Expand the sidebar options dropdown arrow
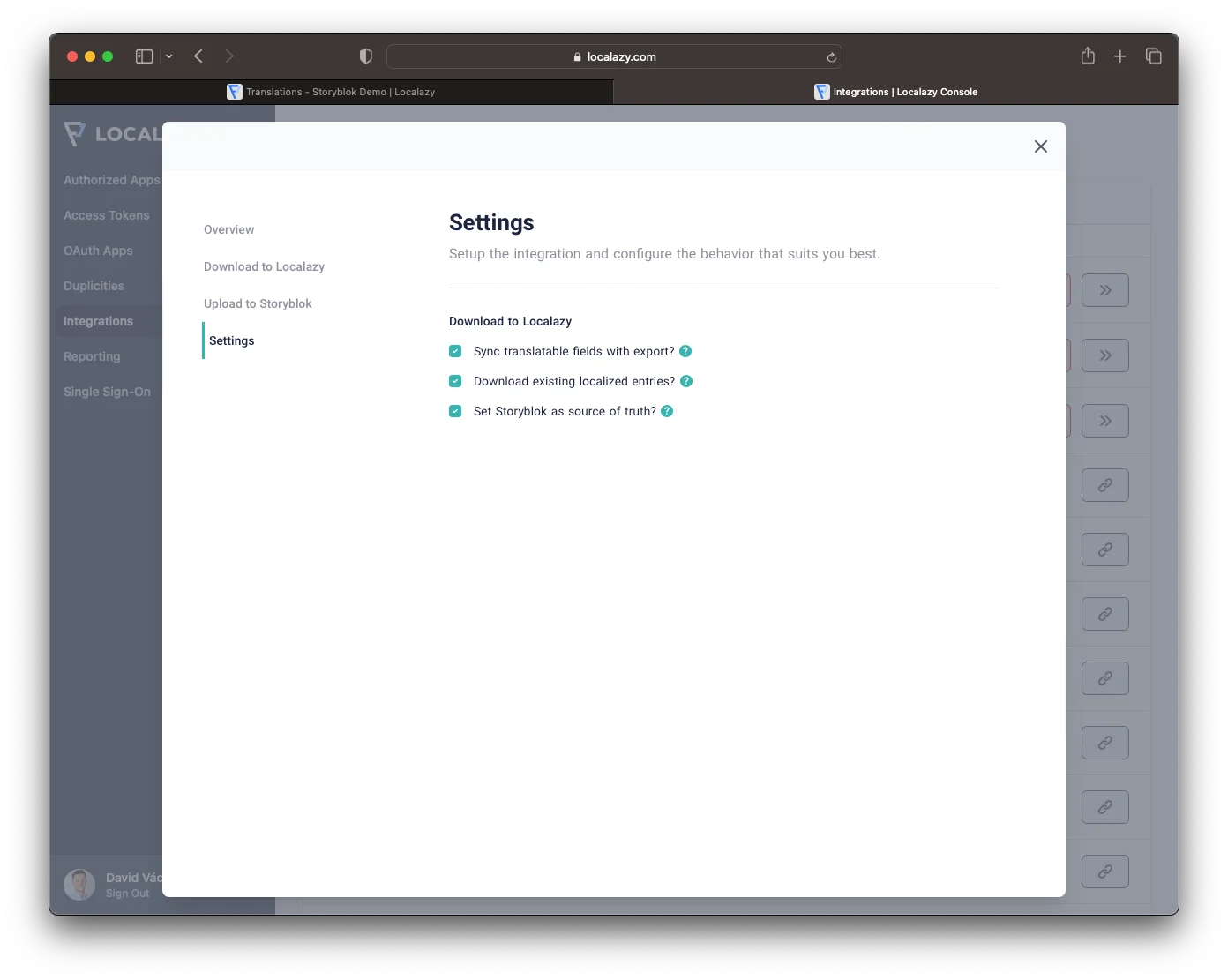This screenshot has width=1228, height=980. tap(169, 56)
